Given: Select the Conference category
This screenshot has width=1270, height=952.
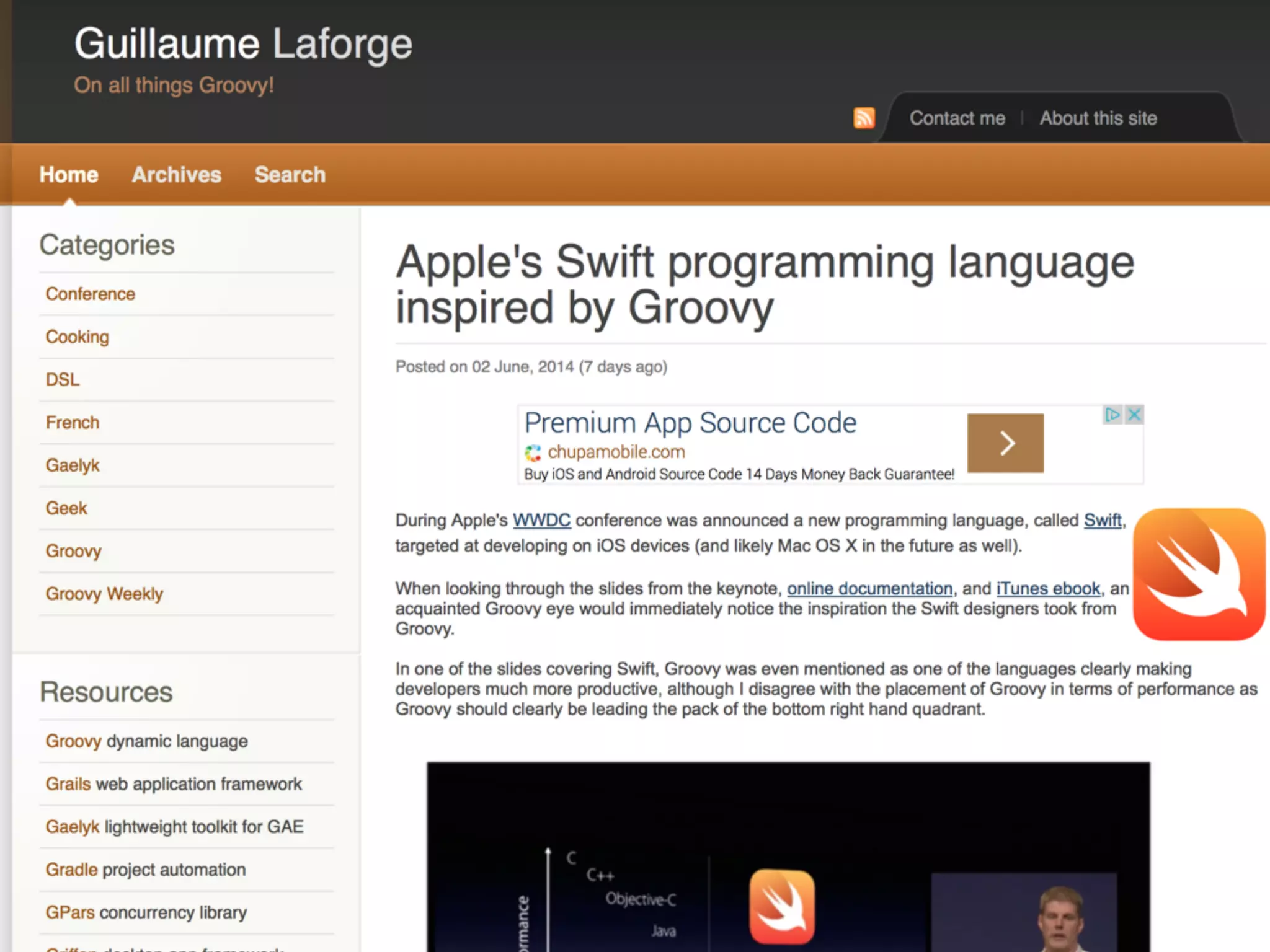Looking at the screenshot, I should coord(91,294).
